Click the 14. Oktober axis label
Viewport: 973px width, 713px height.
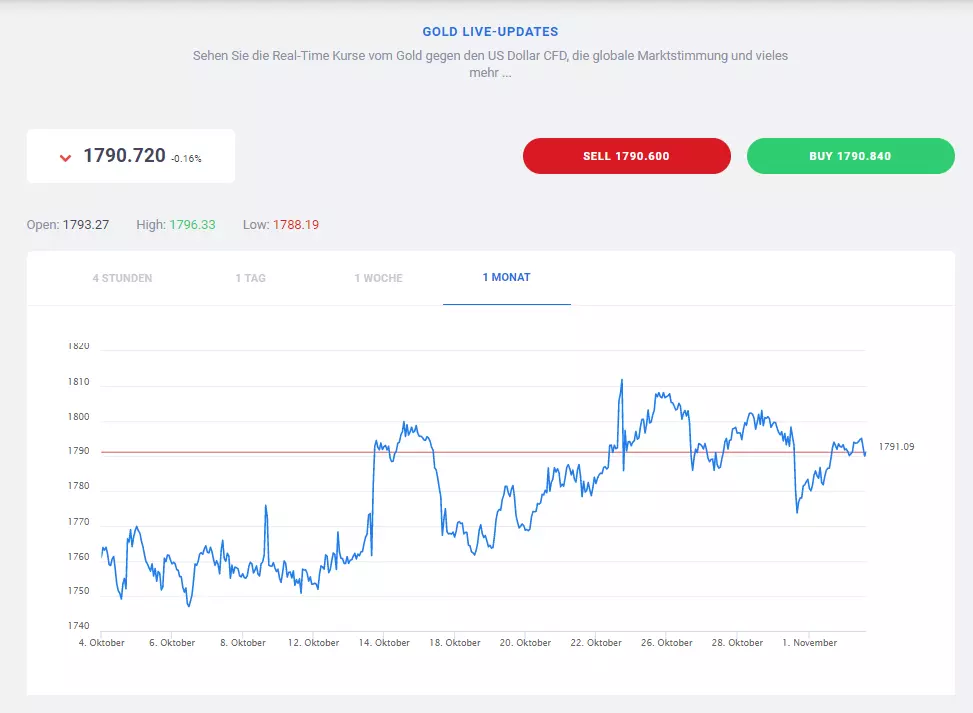[x=384, y=643]
